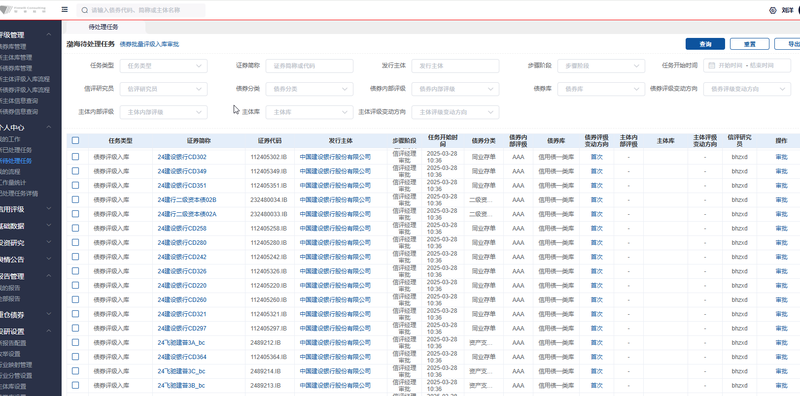The image size is (800, 396).
Task: Tick the select-all checkbox in table header
Action: pos(76,140)
